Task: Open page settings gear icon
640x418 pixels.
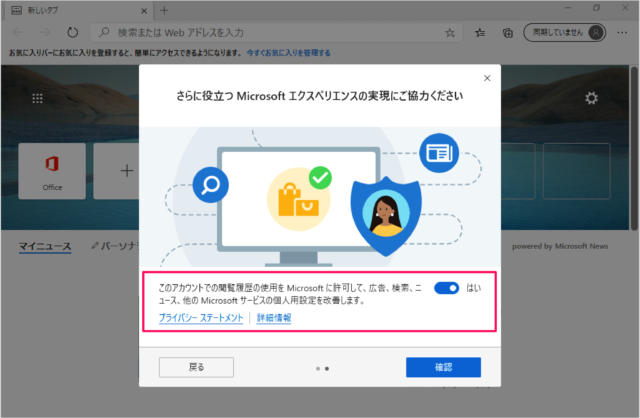Action: (x=591, y=98)
